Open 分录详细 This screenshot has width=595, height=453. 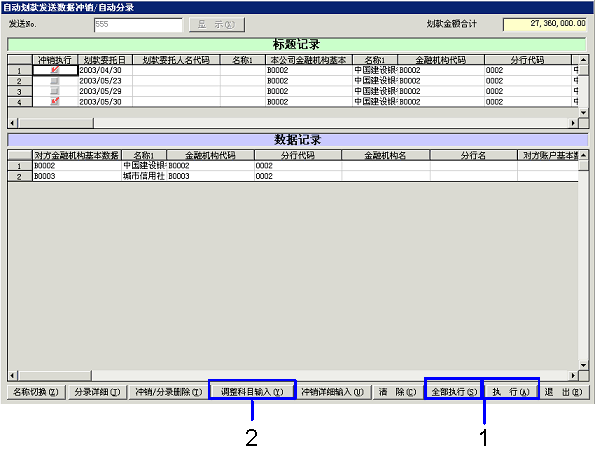point(97,392)
